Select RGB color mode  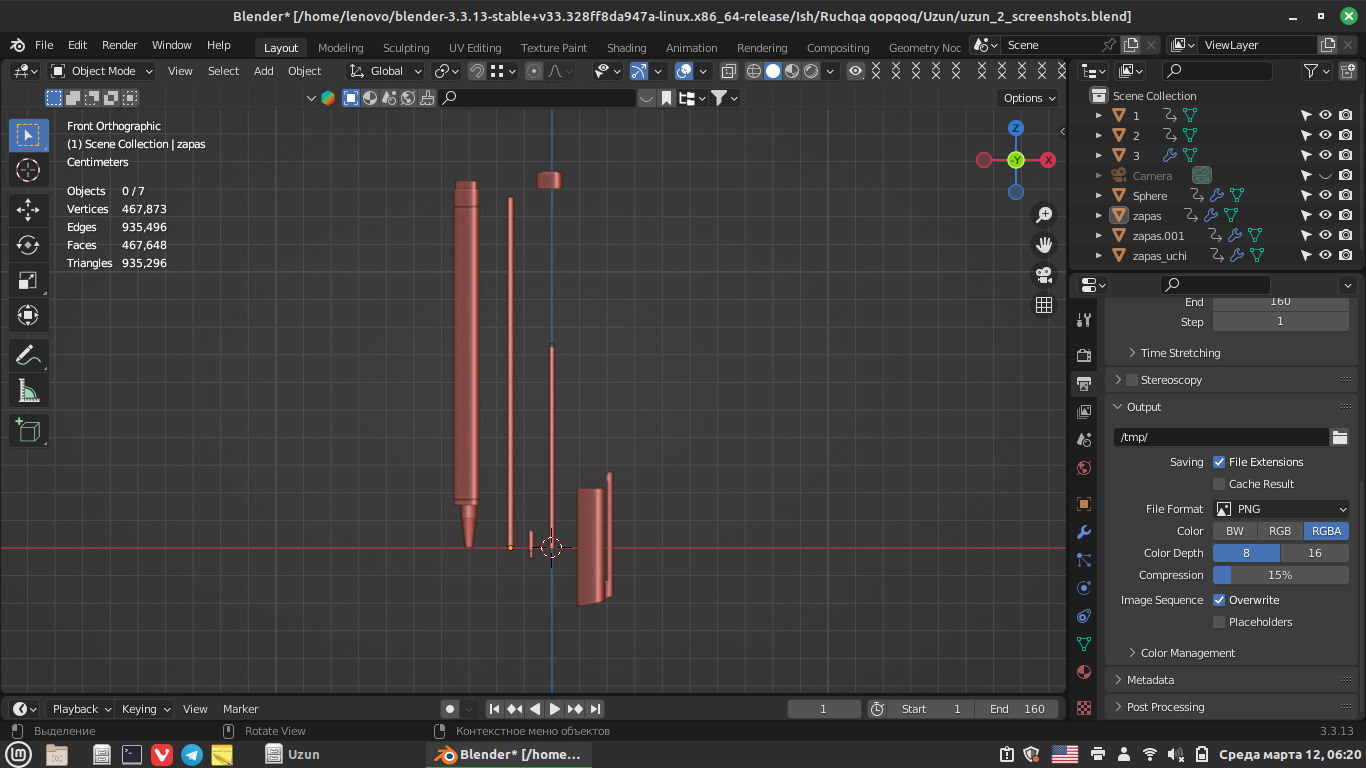[1280, 531]
